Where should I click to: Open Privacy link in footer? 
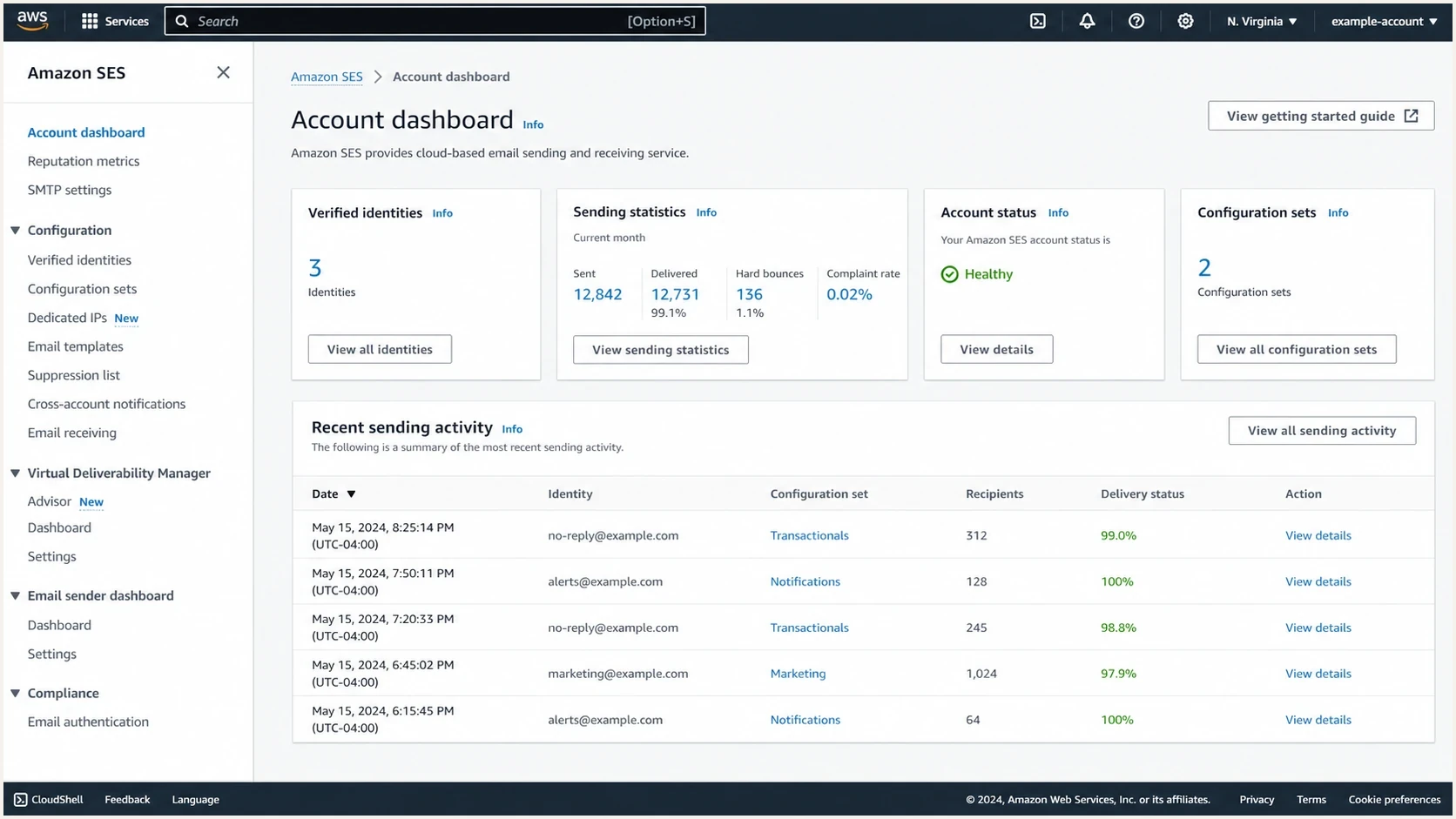tap(1257, 799)
